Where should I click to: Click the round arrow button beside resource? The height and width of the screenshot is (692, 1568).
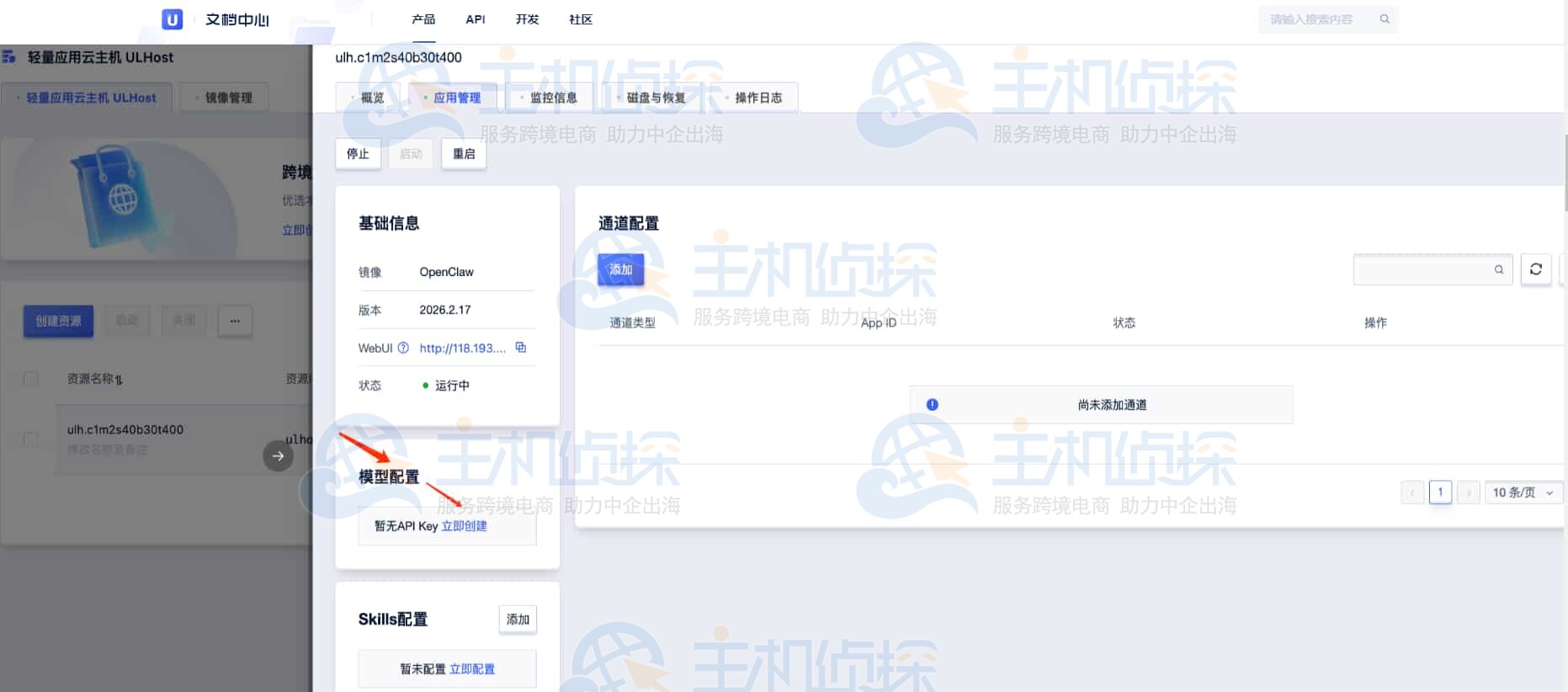pyautogui.click(x=278, y=455)
